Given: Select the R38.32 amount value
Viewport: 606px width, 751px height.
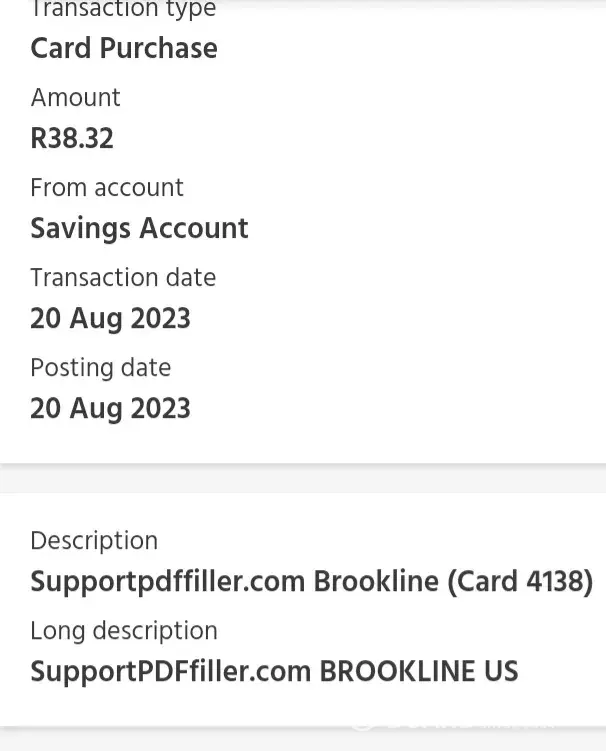Looking at the screenshot, I should tap(72, 138).
